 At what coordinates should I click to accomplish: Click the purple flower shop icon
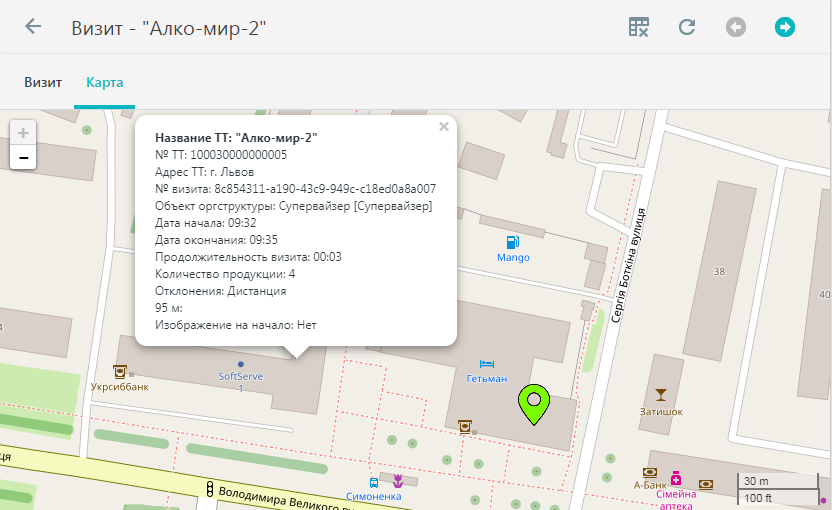(398, 481)
